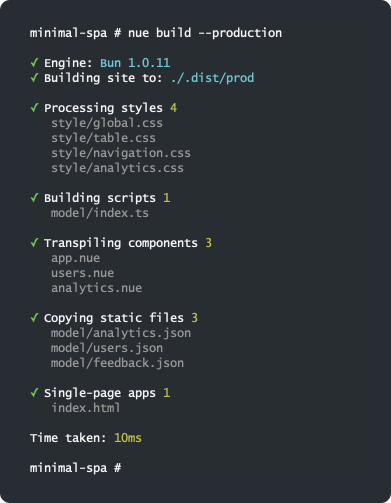
Task: Click the yellow count 4 after Processing styles
Action: pos(173,108)
